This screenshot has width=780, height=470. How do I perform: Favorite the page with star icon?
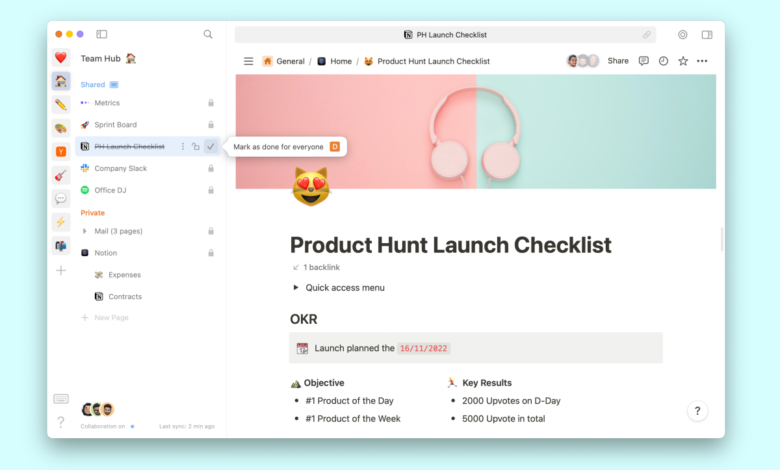[x=683, y=61]
